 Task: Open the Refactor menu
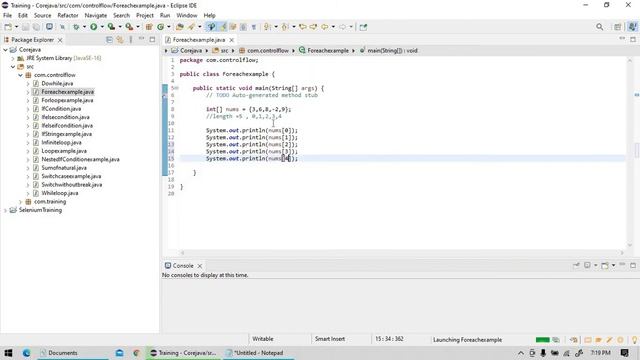click(x=68, y=15)
